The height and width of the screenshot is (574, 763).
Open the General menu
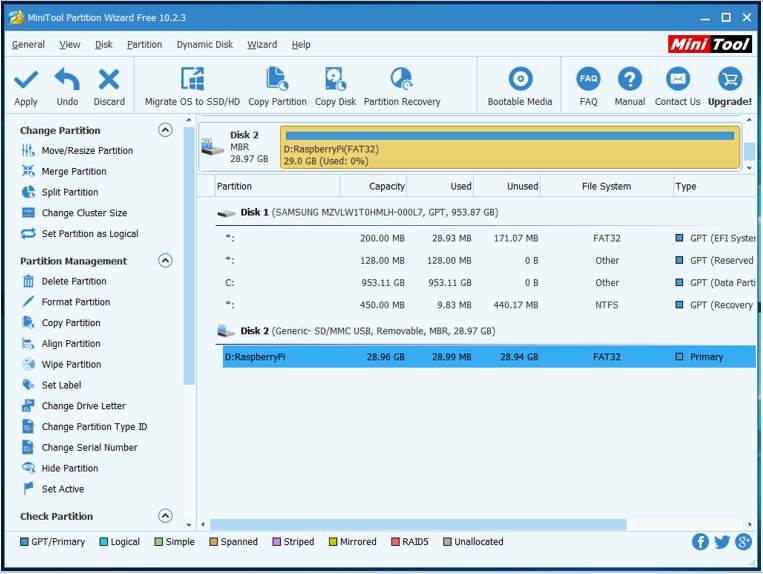(28, 45)
